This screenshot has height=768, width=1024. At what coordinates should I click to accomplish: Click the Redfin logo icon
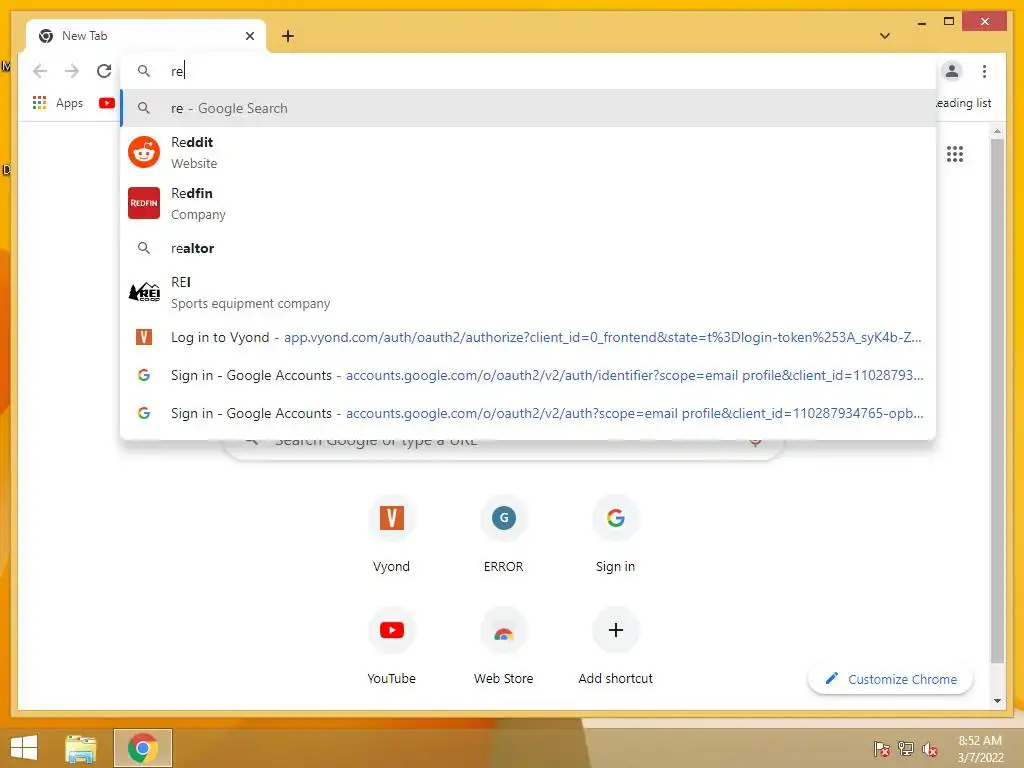144,203
